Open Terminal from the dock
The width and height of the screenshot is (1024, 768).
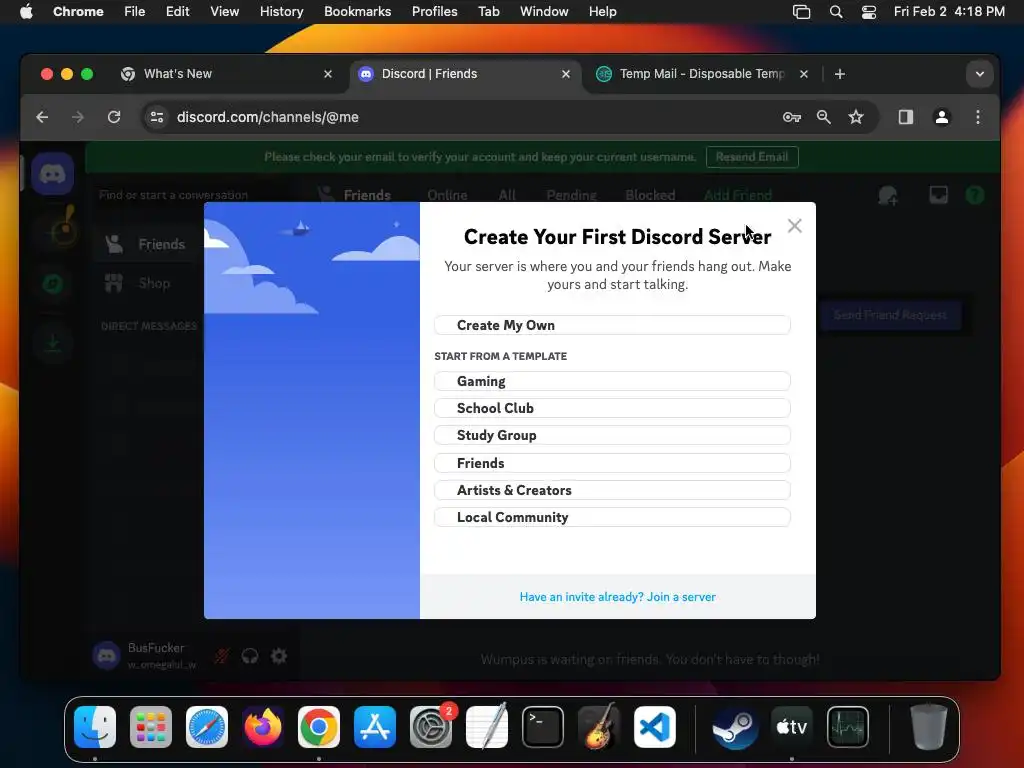pyautogui.click(x=543, y=727)
